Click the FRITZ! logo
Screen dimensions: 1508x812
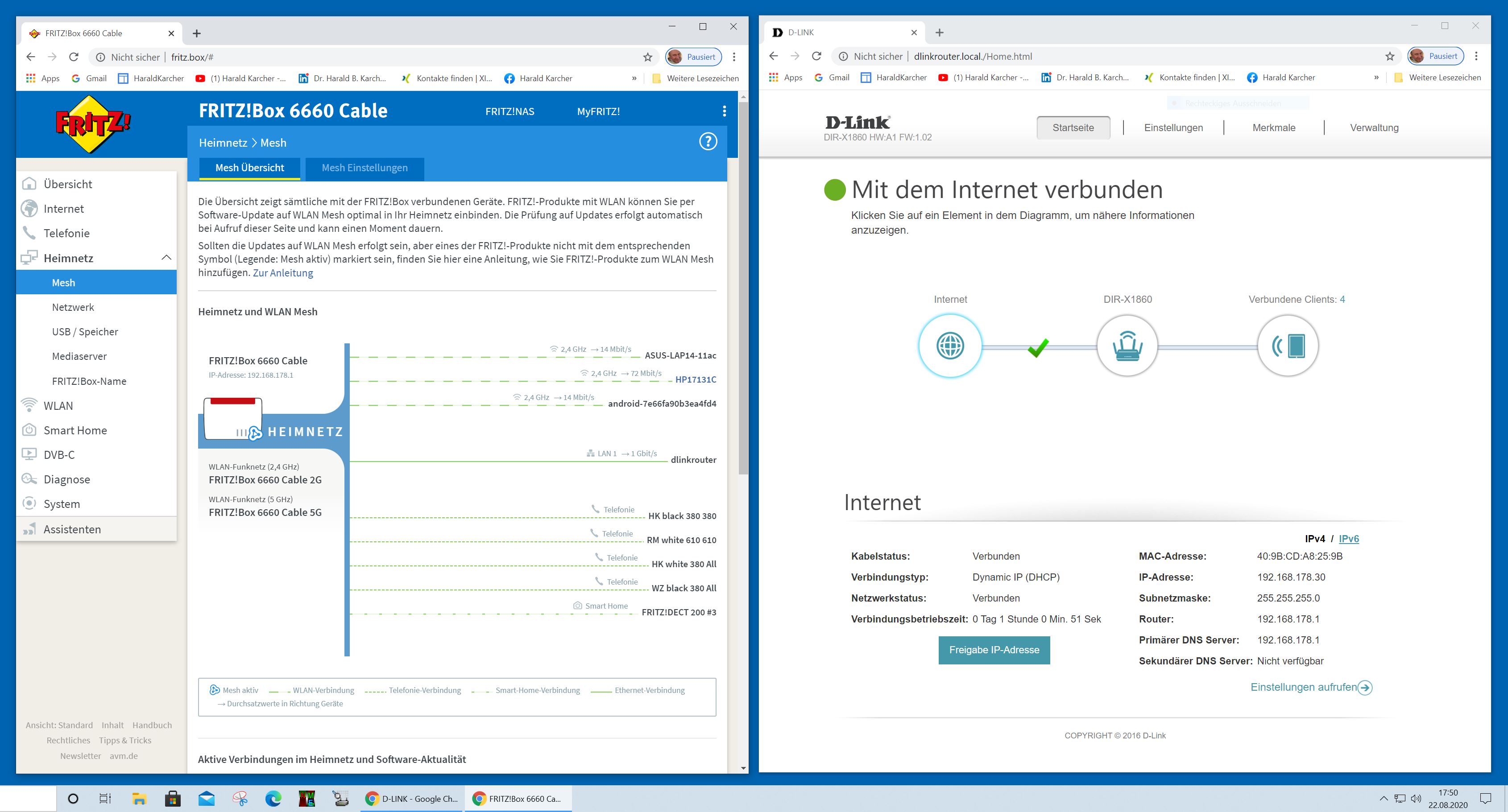92,124
